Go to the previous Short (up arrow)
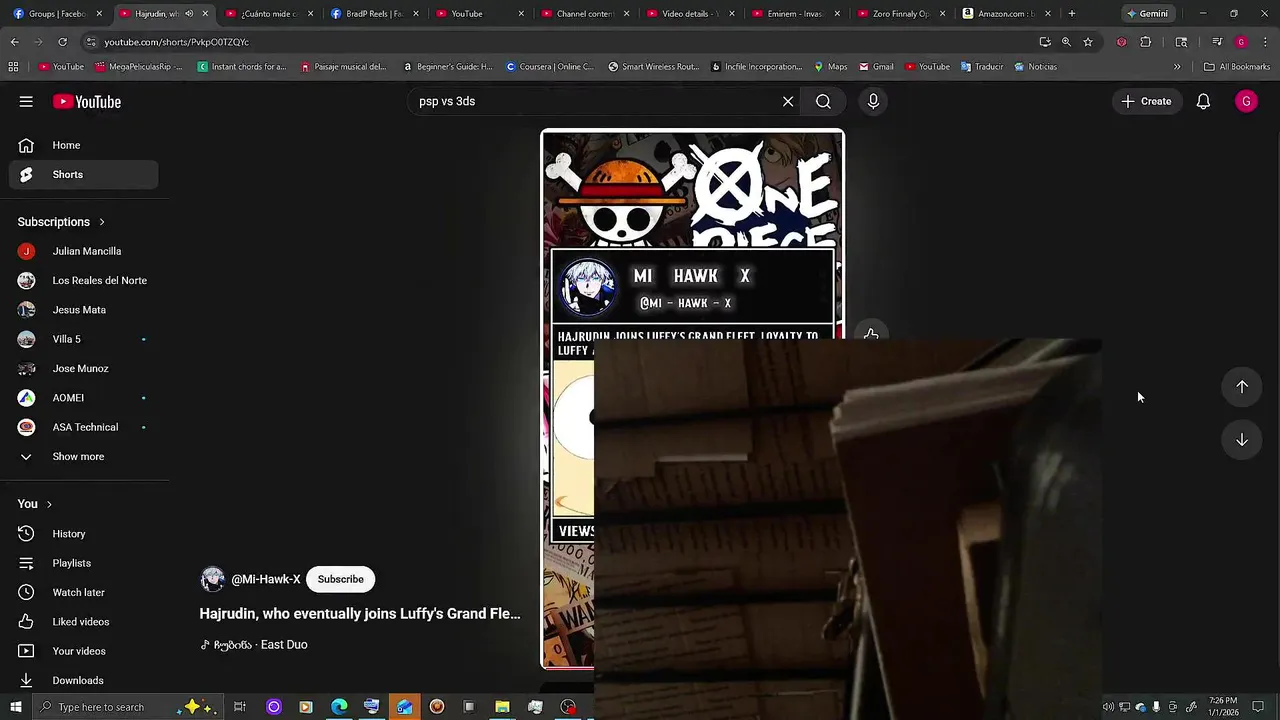This screenshot has height=720, width=1280. pos(1241,387)
